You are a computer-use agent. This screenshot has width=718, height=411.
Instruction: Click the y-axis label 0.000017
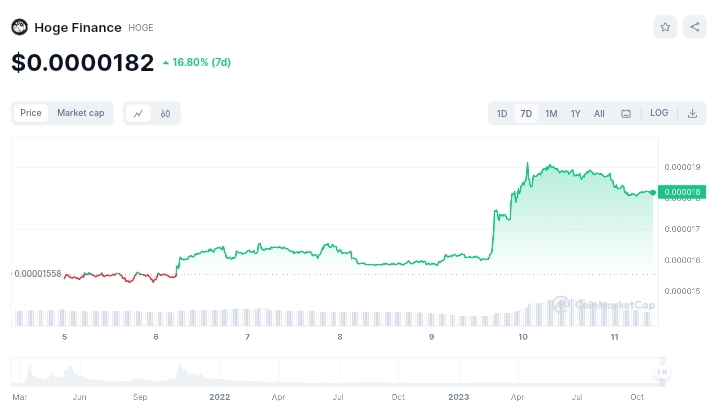coord(682,229)
